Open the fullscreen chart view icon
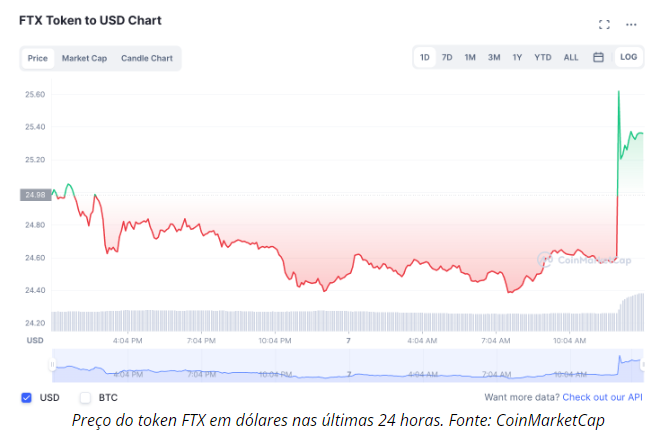Image resolution: width=668 pixels, height=437 pixels. click(x=604, y=25)
